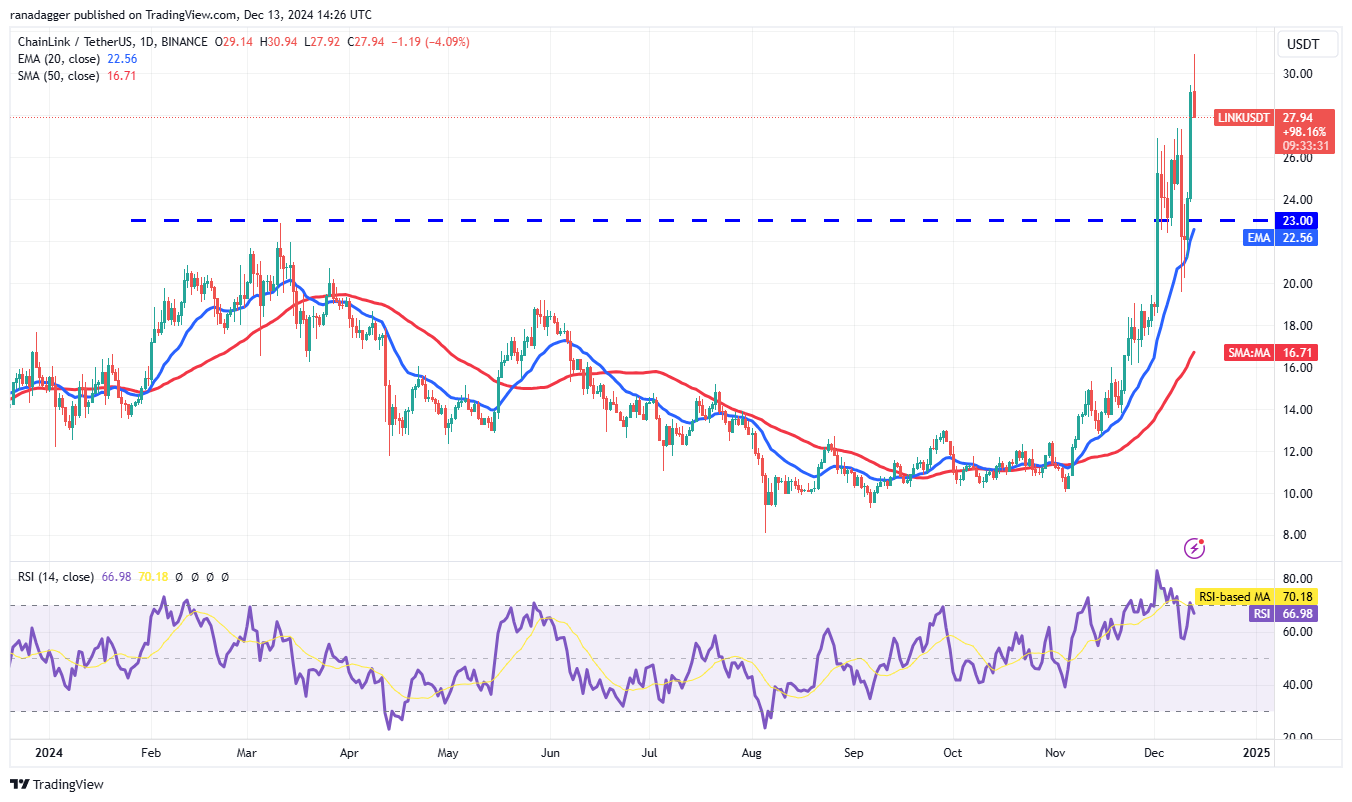Click the +98.16% label on price scale
The height and width of the screenshot is (802, 1352).
click(1305, 131)
